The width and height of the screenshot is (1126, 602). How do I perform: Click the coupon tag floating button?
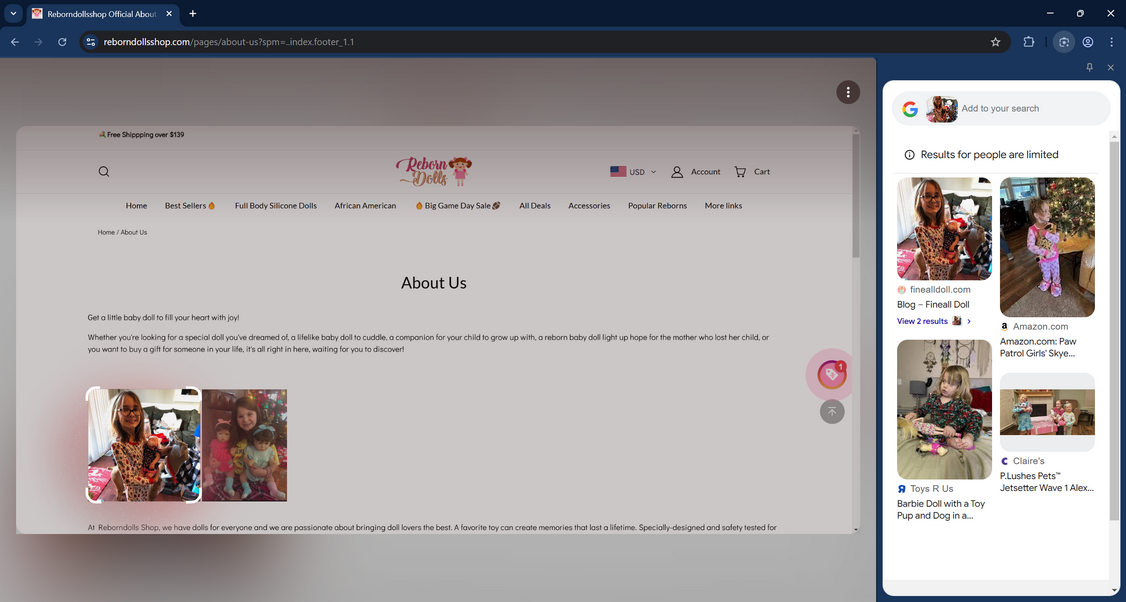tap(831, 374)
